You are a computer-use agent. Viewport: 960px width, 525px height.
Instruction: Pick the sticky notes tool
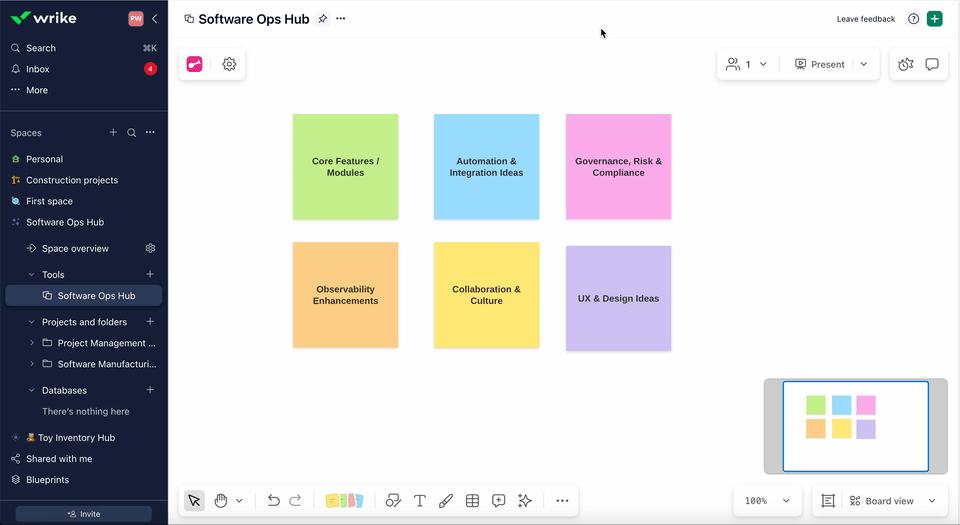[x=344, y=501]
